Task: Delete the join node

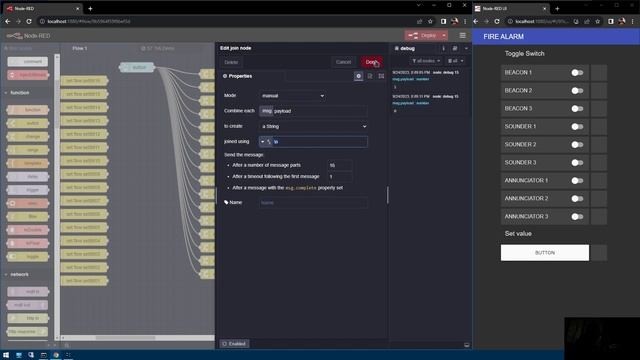Action: (x=231, y=62)
